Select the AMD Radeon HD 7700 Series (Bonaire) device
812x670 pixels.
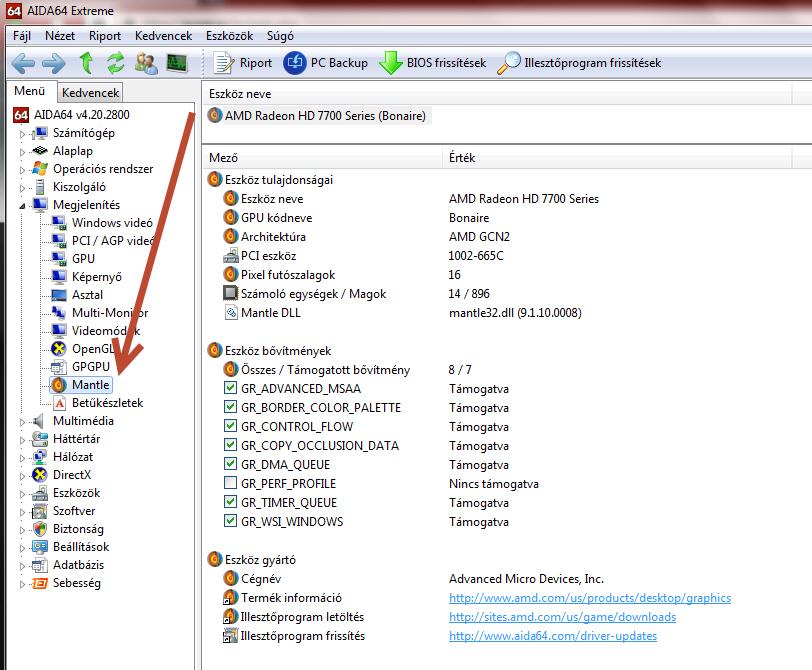(318, 115)
